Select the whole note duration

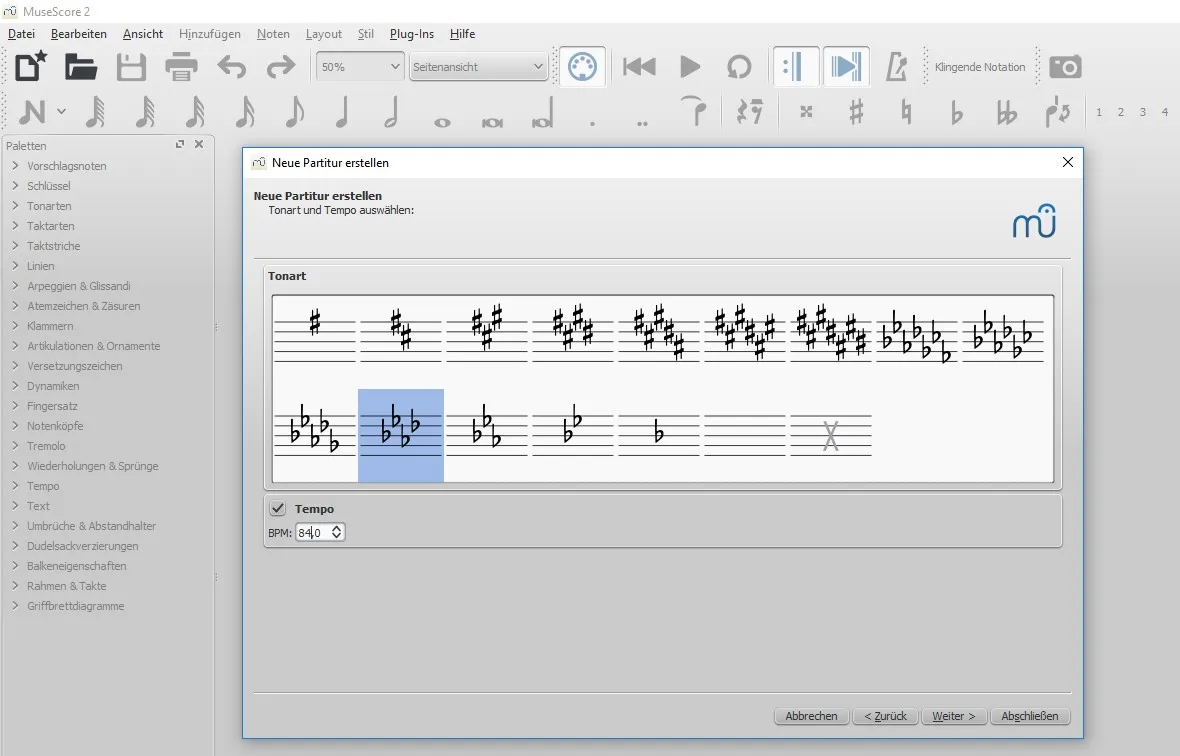pos(442,122)
